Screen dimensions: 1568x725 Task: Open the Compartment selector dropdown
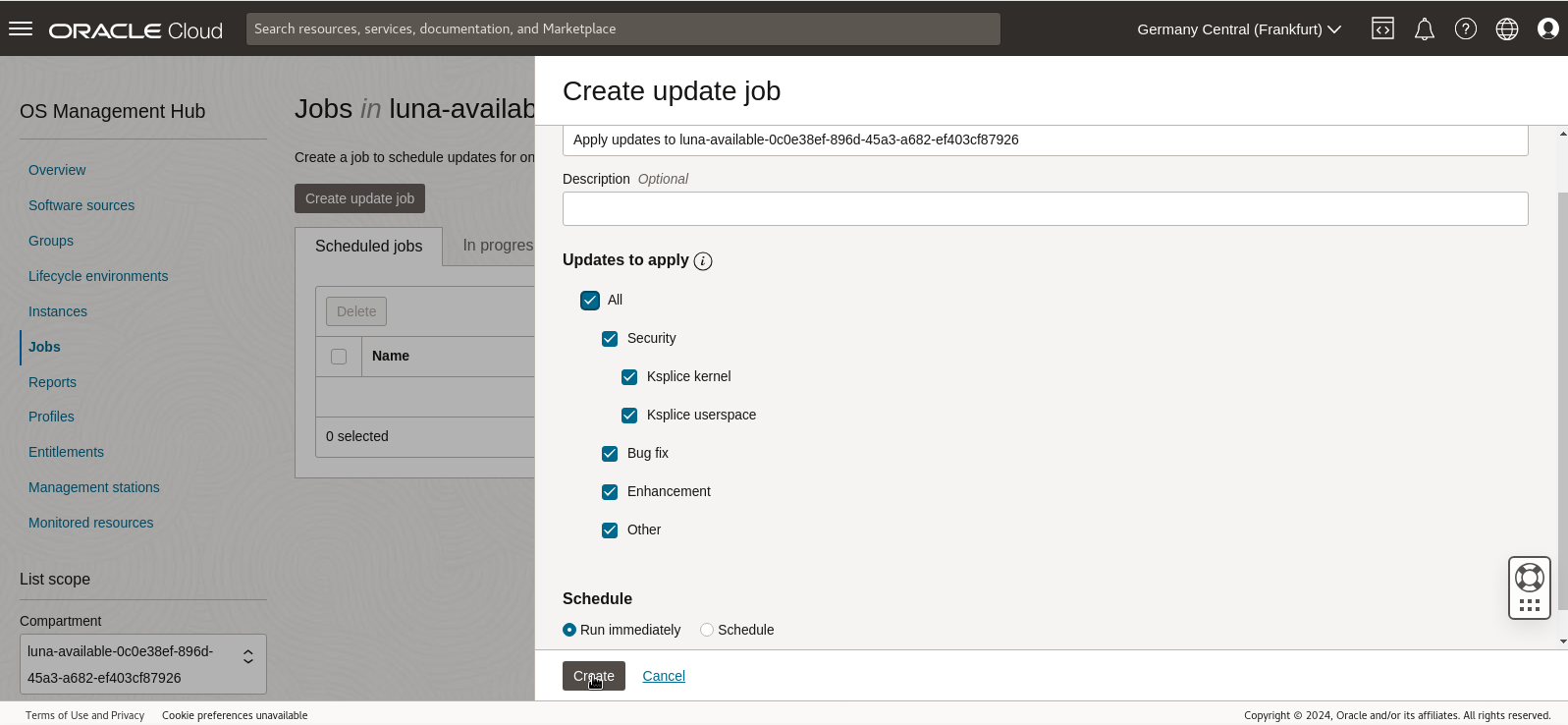143,664
